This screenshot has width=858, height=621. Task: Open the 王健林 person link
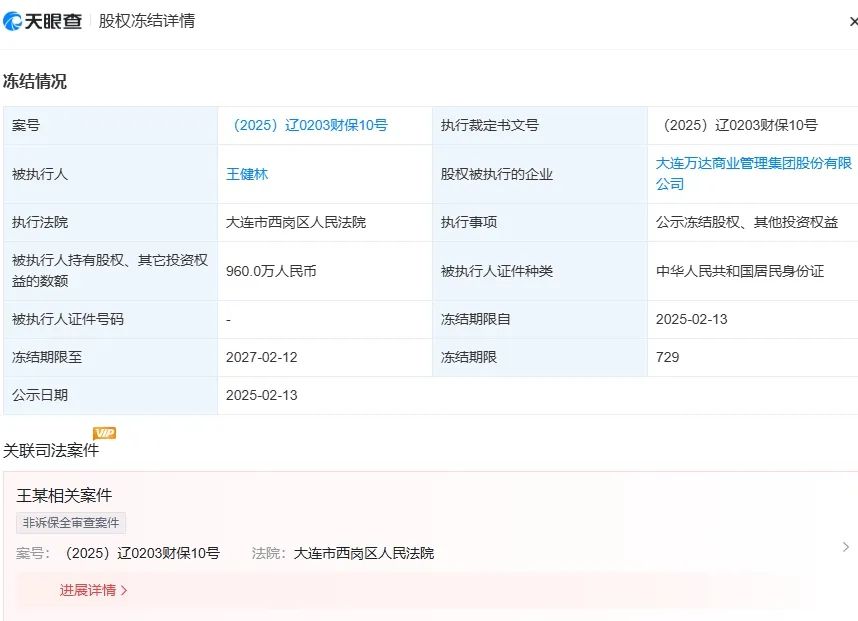[247, 174]
